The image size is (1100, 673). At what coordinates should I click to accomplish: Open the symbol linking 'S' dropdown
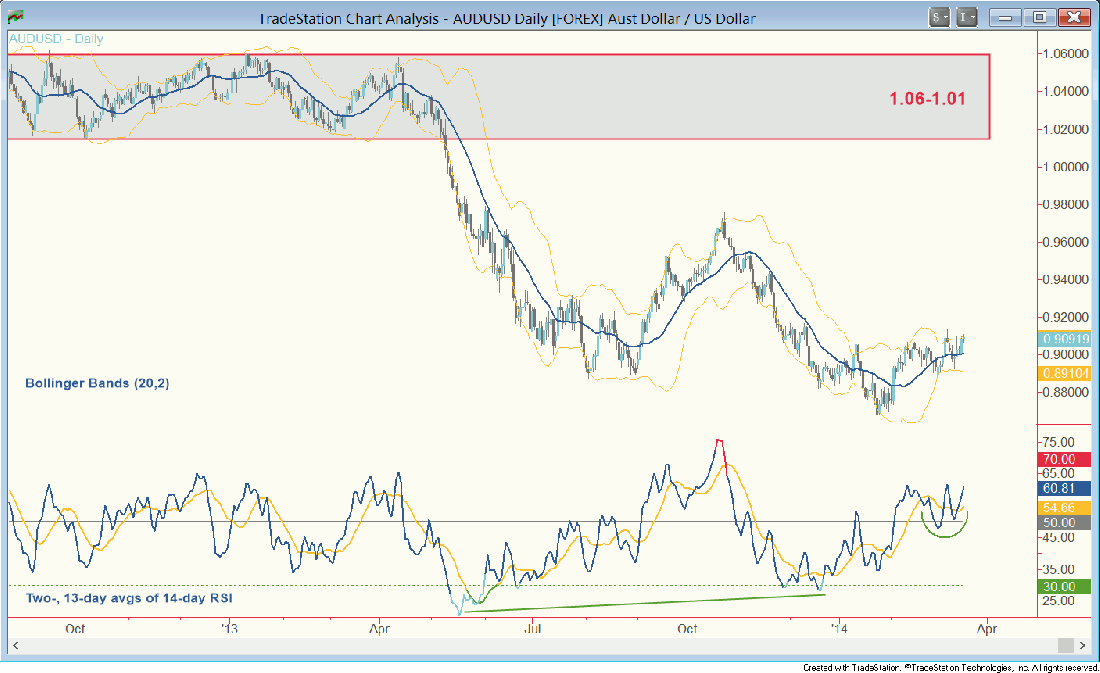point(940,17)
